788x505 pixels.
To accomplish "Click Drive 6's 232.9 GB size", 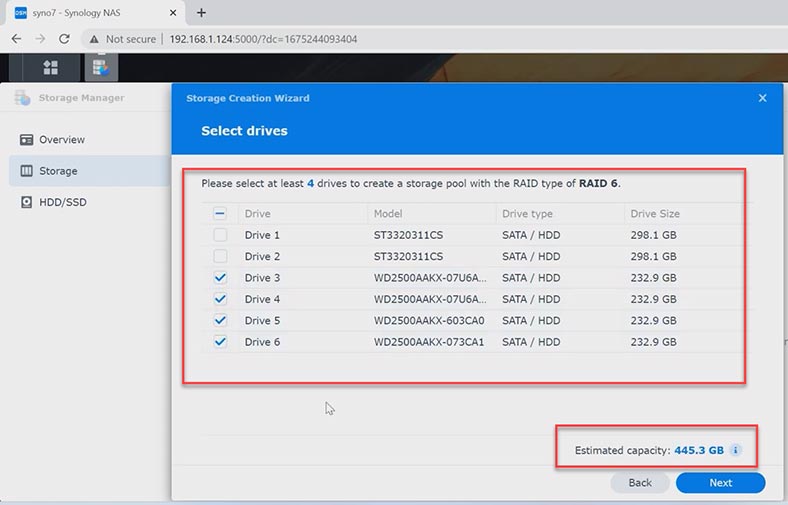I will (x=653, y=342).
